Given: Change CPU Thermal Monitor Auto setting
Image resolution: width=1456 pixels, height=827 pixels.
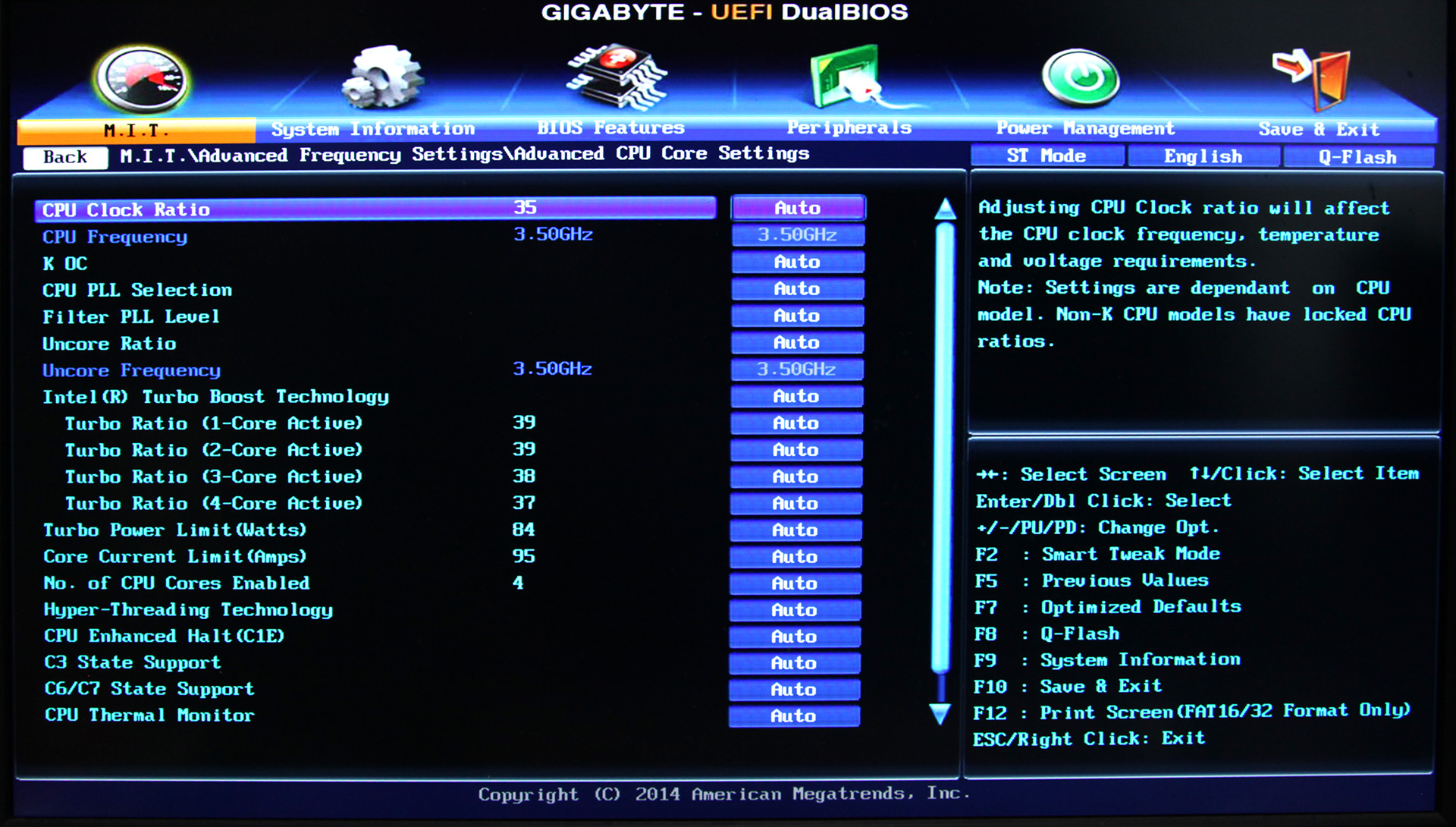Looking at the screenshot, I should tap(794, 716).
